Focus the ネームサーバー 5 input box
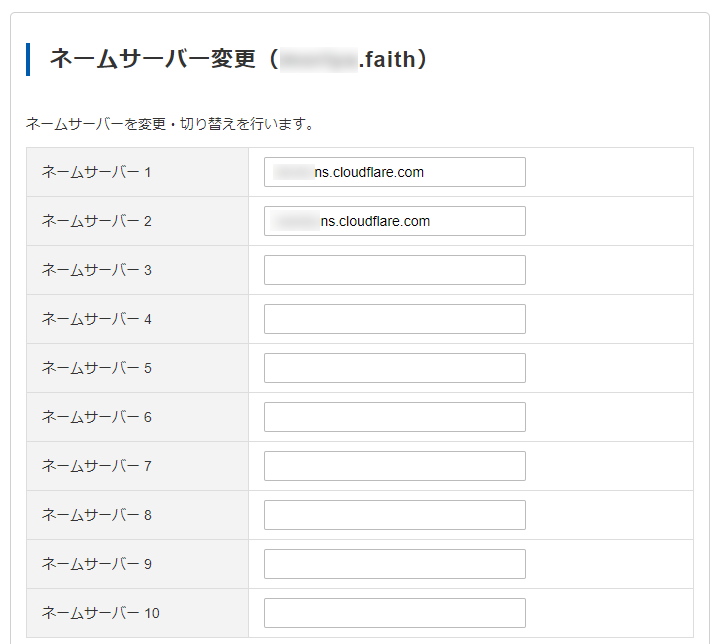 click(x=394, y=368)
